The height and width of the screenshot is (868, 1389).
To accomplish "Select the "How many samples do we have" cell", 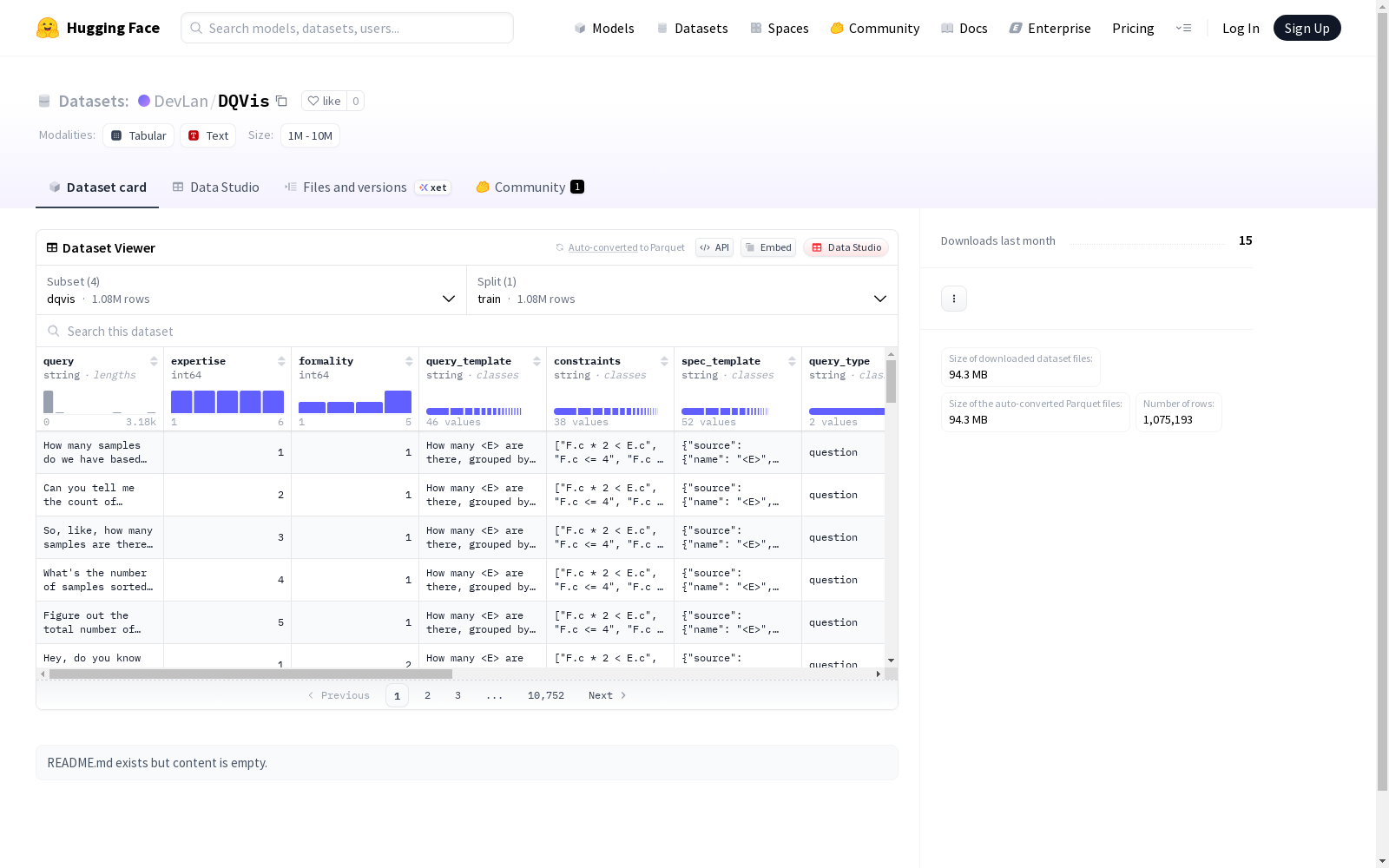I will click(x=100, y=452).
